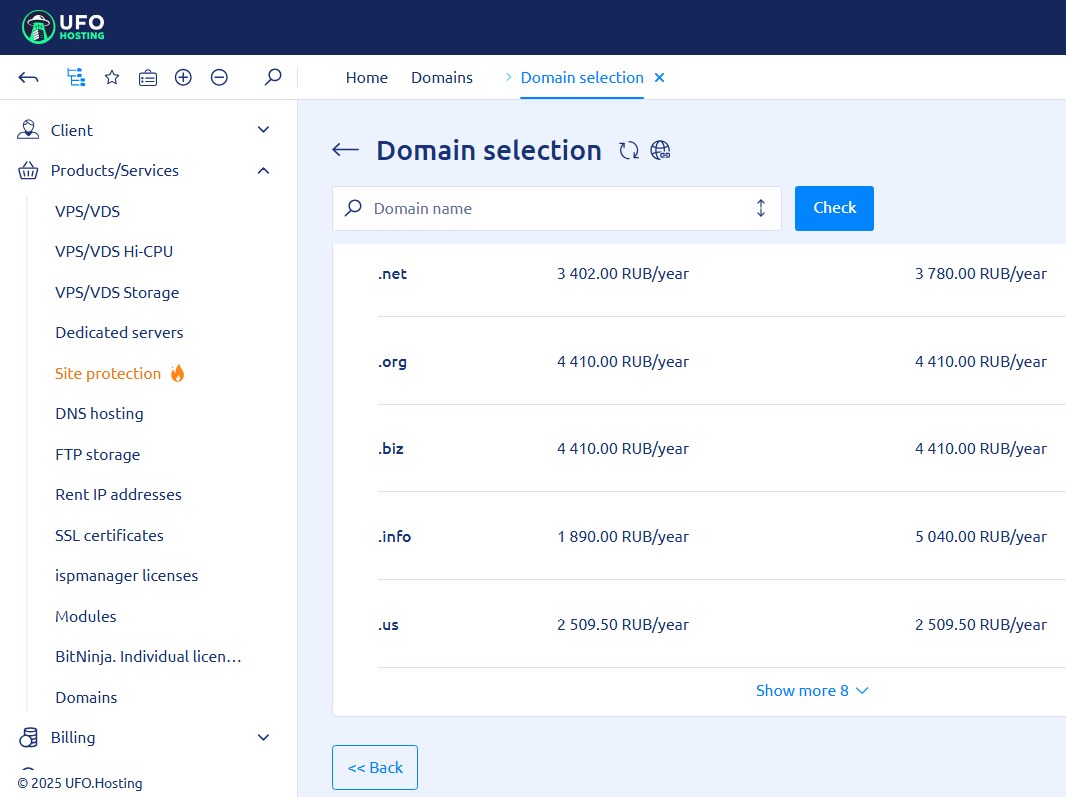Open the menu tree structure icon
Image resolution: width=1066 pixels, height=797 pixels.
point(75,77)
